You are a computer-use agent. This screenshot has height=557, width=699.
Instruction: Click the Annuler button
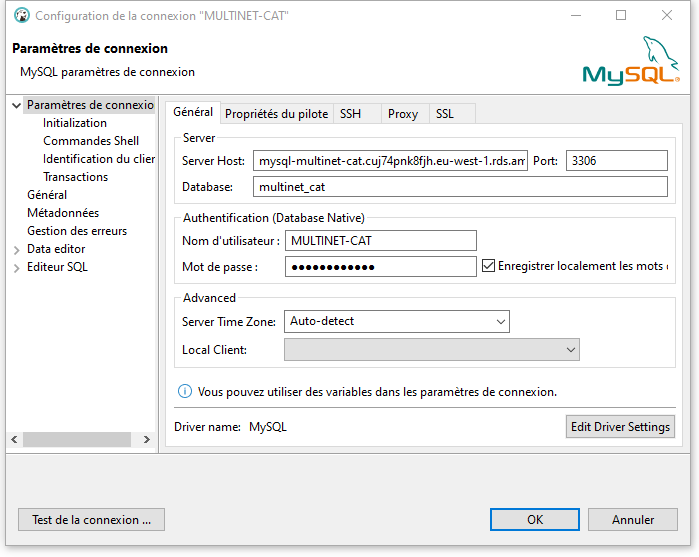633,520
